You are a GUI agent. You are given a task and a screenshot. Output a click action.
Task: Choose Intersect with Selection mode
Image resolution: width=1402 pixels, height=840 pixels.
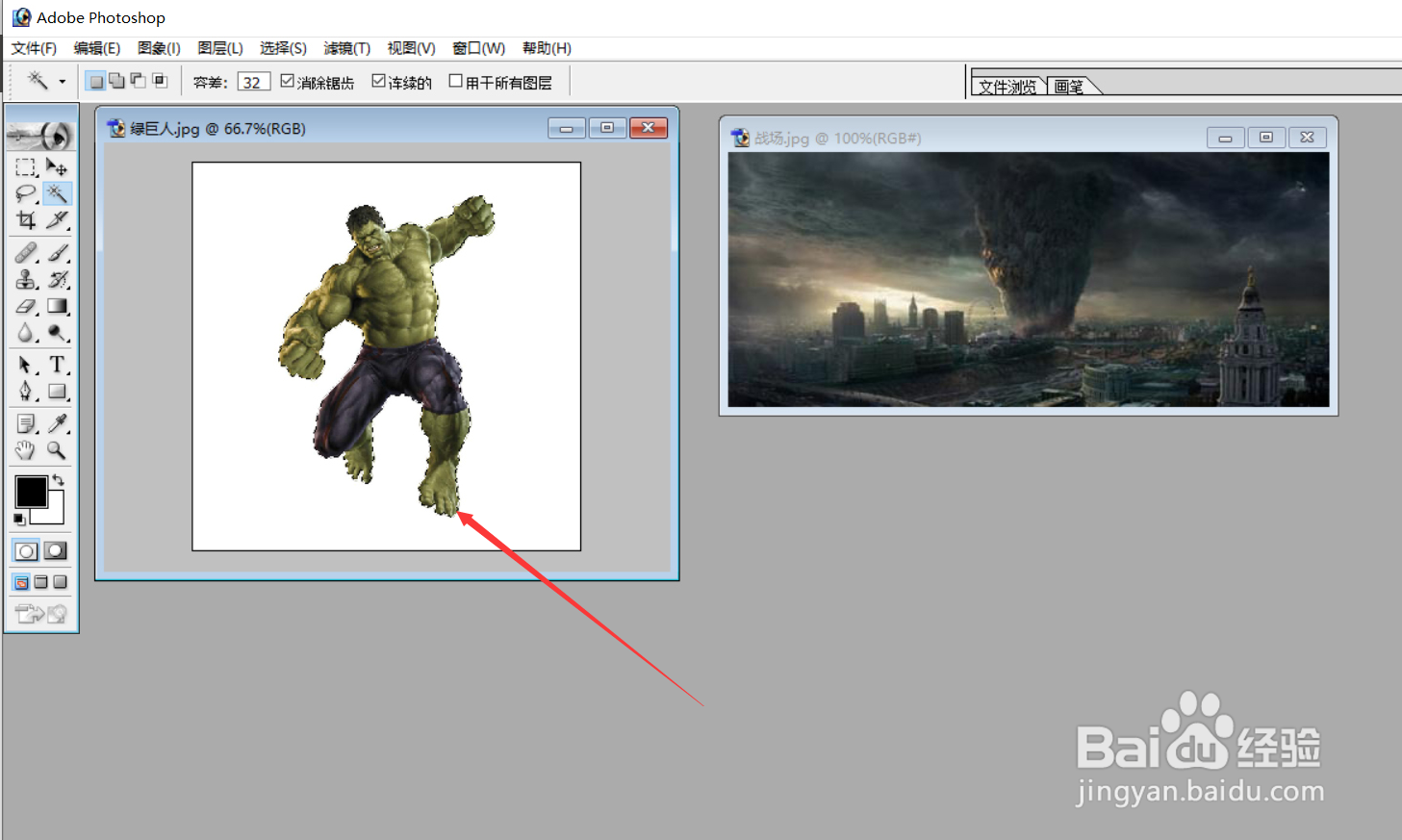click(x=160, y=82)
